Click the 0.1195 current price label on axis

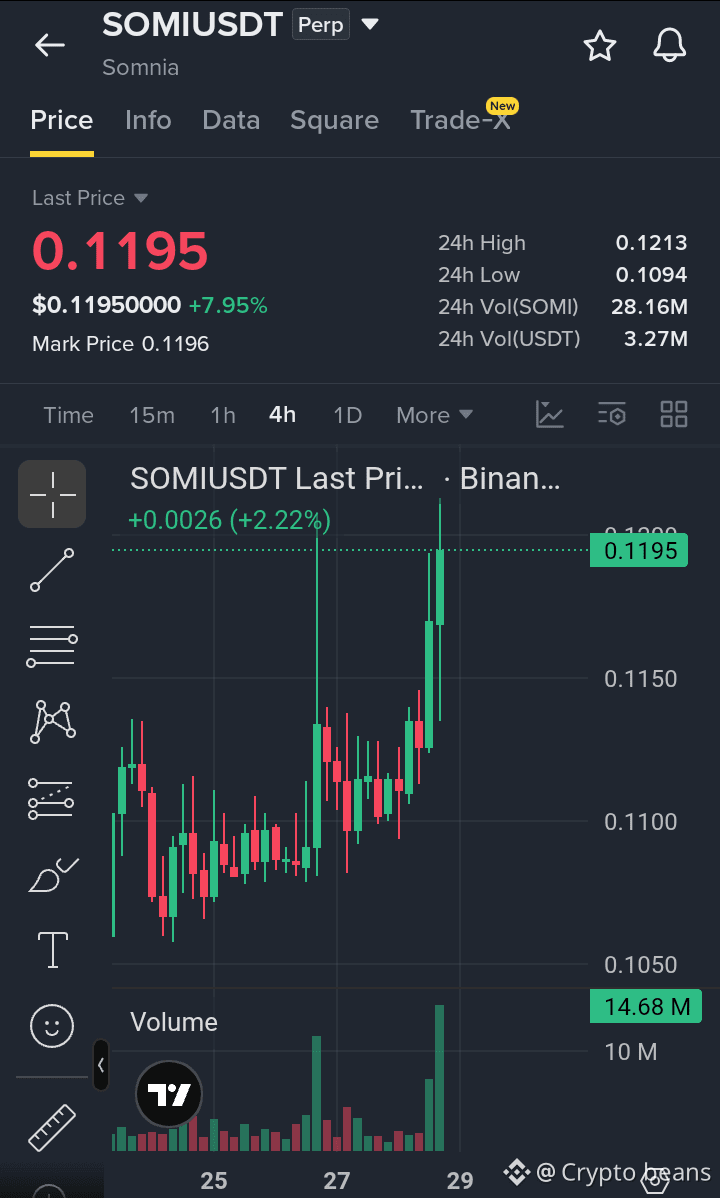pyautogui.click(x=639, y=550)
